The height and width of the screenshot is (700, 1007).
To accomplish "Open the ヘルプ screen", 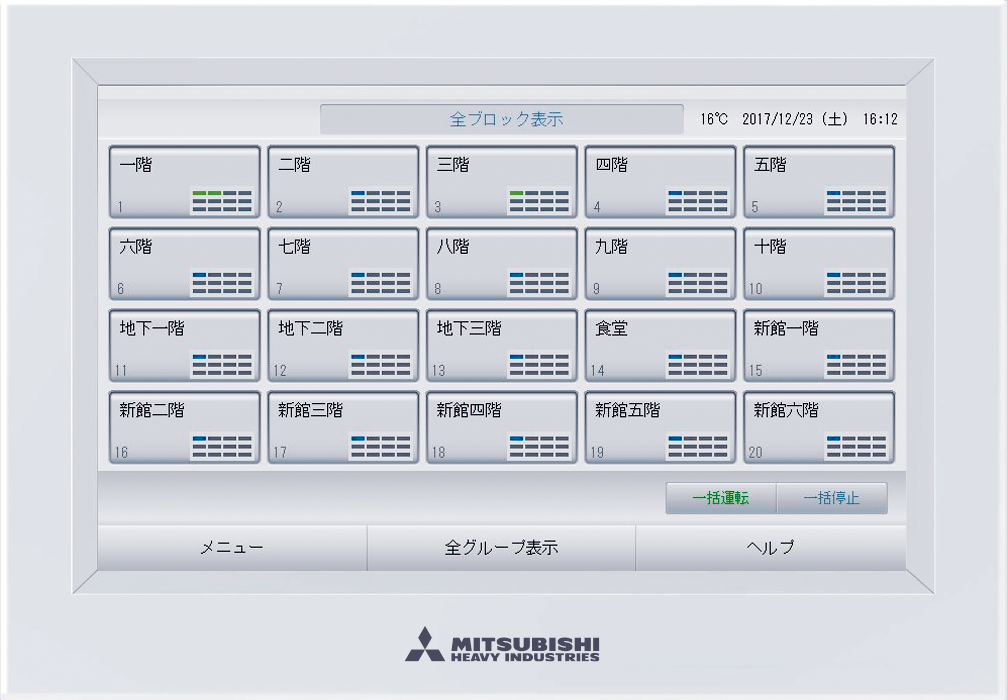I will (770, 548).
